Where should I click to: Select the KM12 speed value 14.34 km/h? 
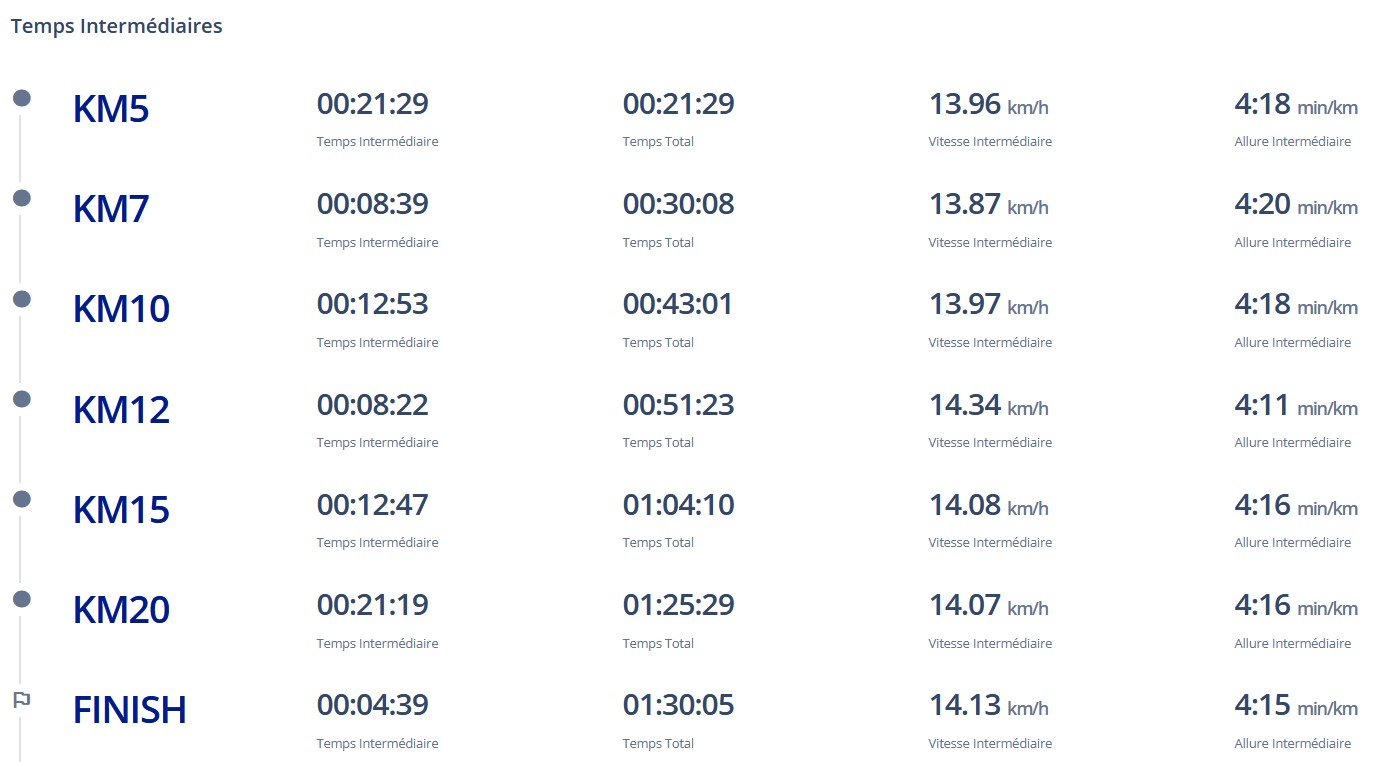tap(988, 405)
